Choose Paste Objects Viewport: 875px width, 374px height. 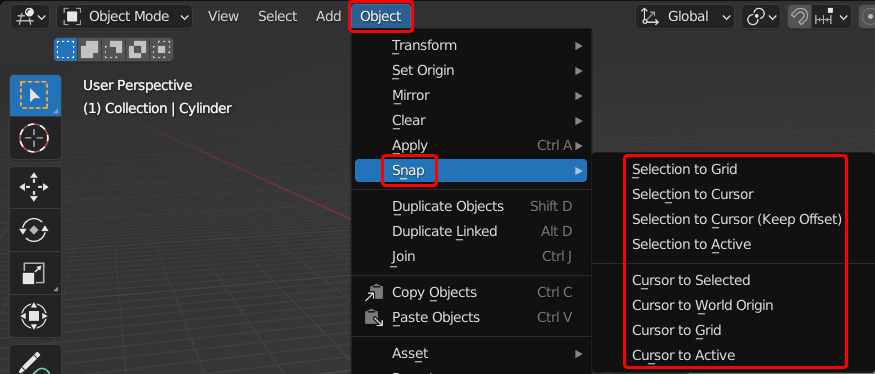coord(471,318)
